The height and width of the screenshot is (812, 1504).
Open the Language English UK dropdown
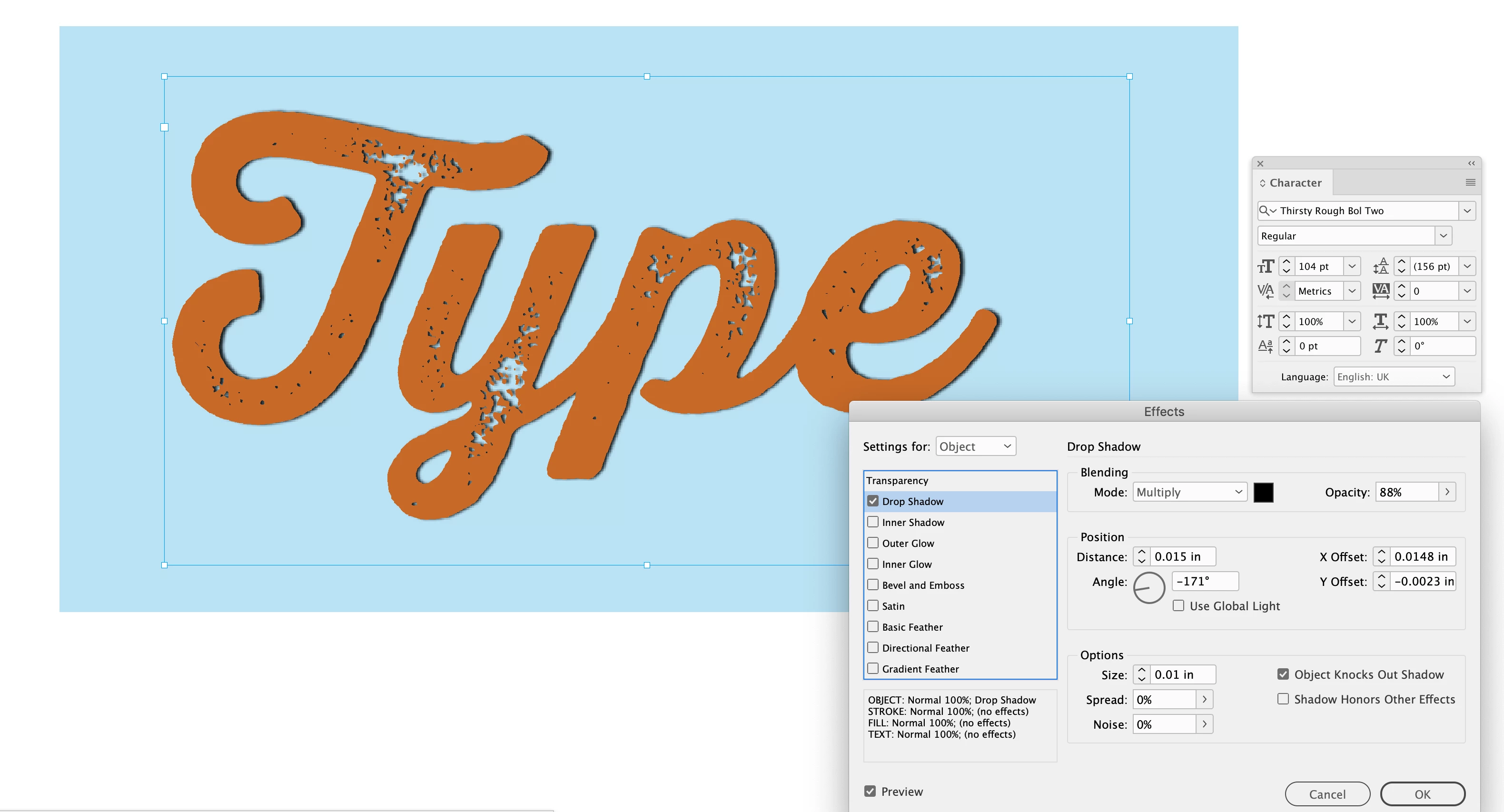1394,377
